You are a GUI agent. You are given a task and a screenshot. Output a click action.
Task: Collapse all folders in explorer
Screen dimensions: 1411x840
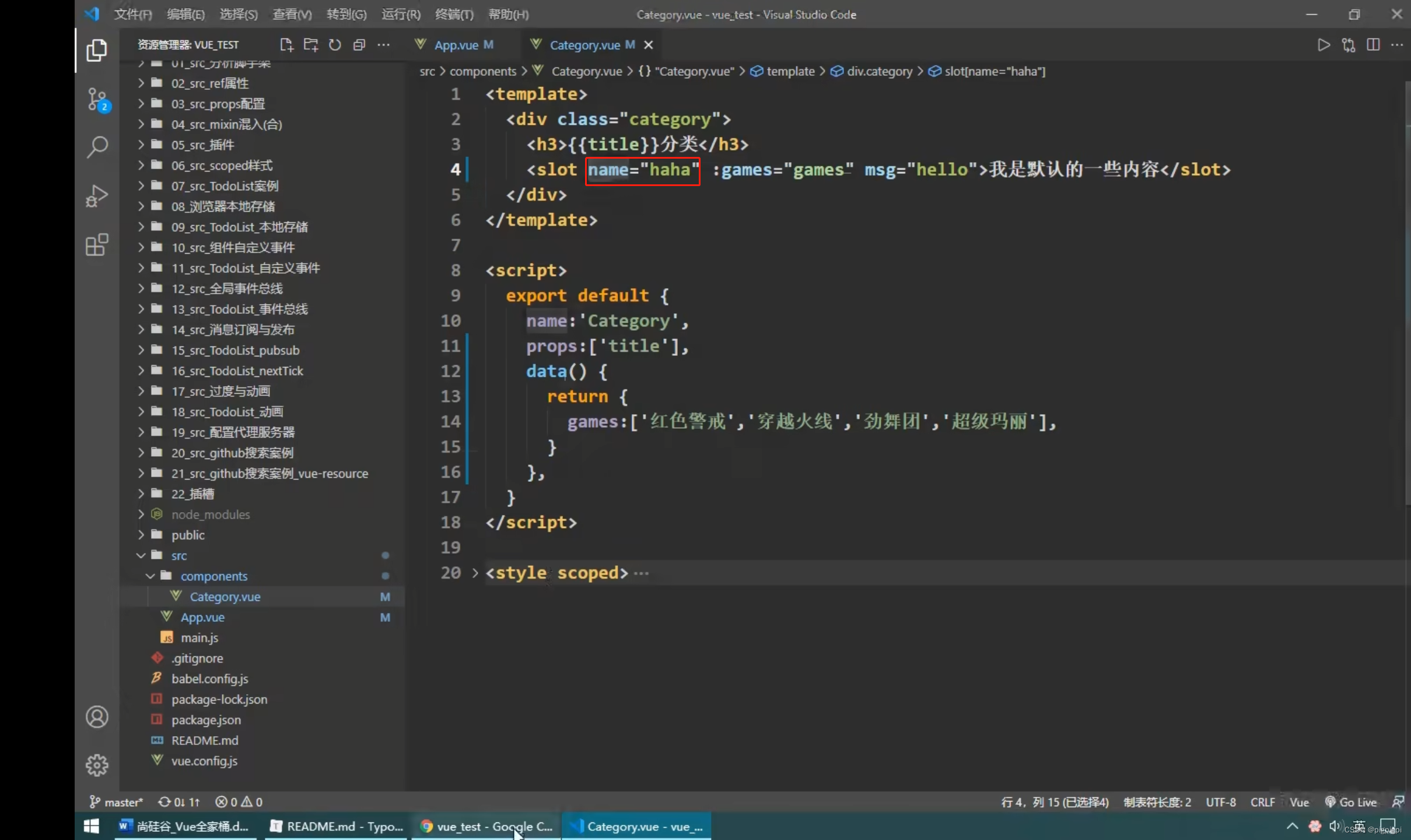[x=359, y=45]
